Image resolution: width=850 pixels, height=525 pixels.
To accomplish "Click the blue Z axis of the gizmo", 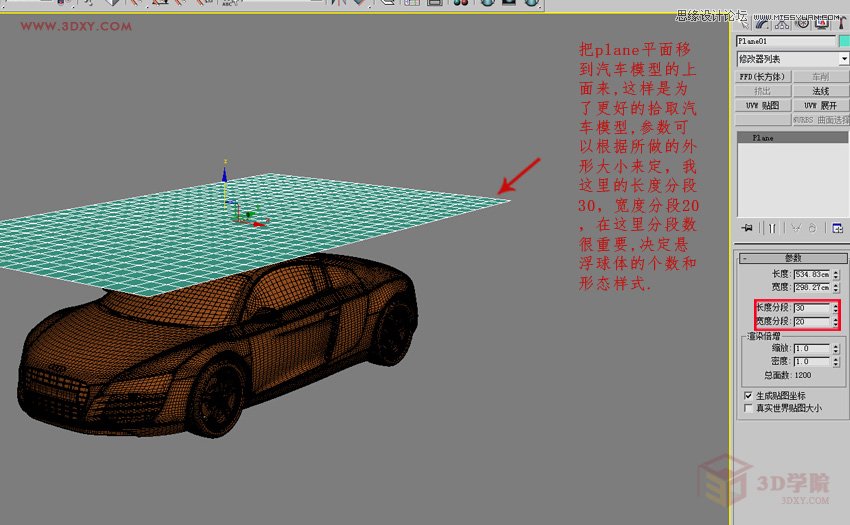I will [224, 176].
